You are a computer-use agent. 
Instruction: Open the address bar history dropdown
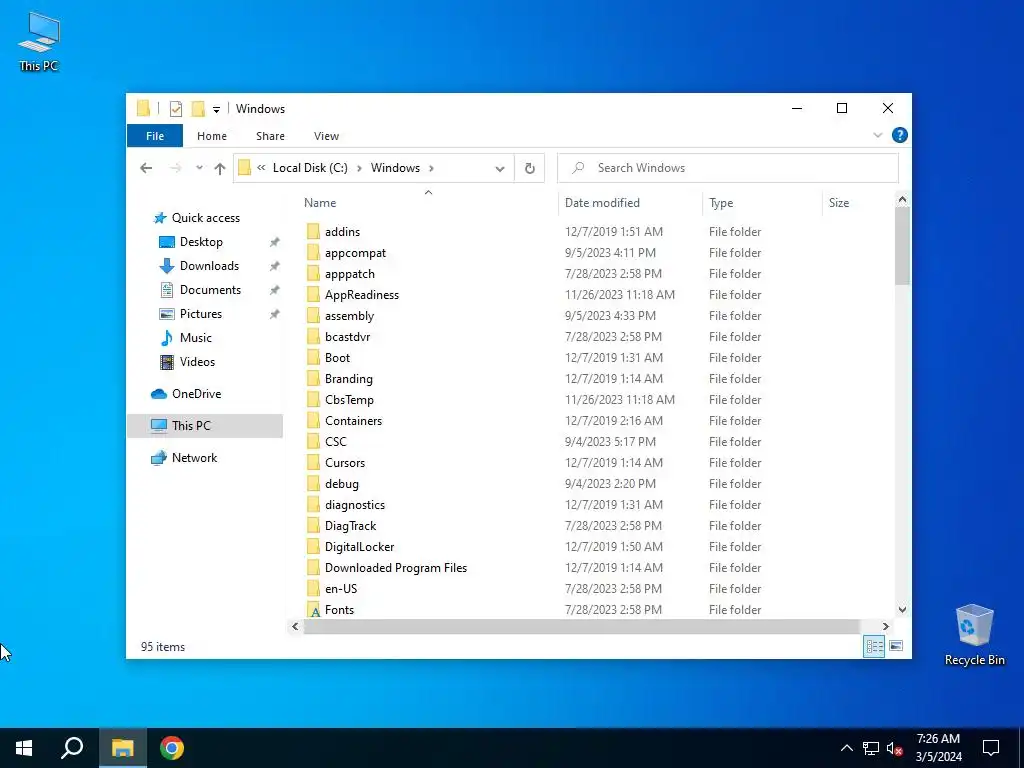click(500, 168)
